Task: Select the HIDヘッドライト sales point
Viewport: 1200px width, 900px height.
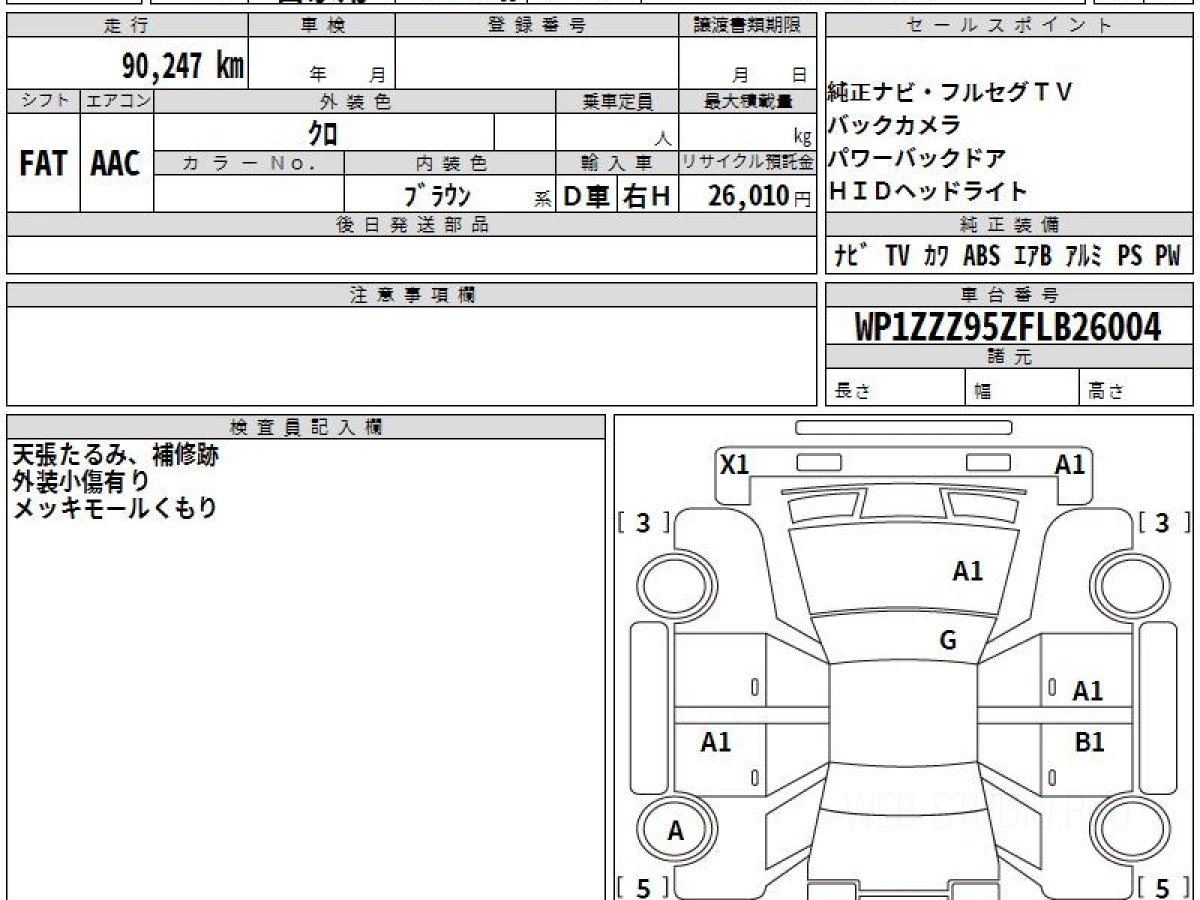Action: pyautogui.click(x=927, y=192)
